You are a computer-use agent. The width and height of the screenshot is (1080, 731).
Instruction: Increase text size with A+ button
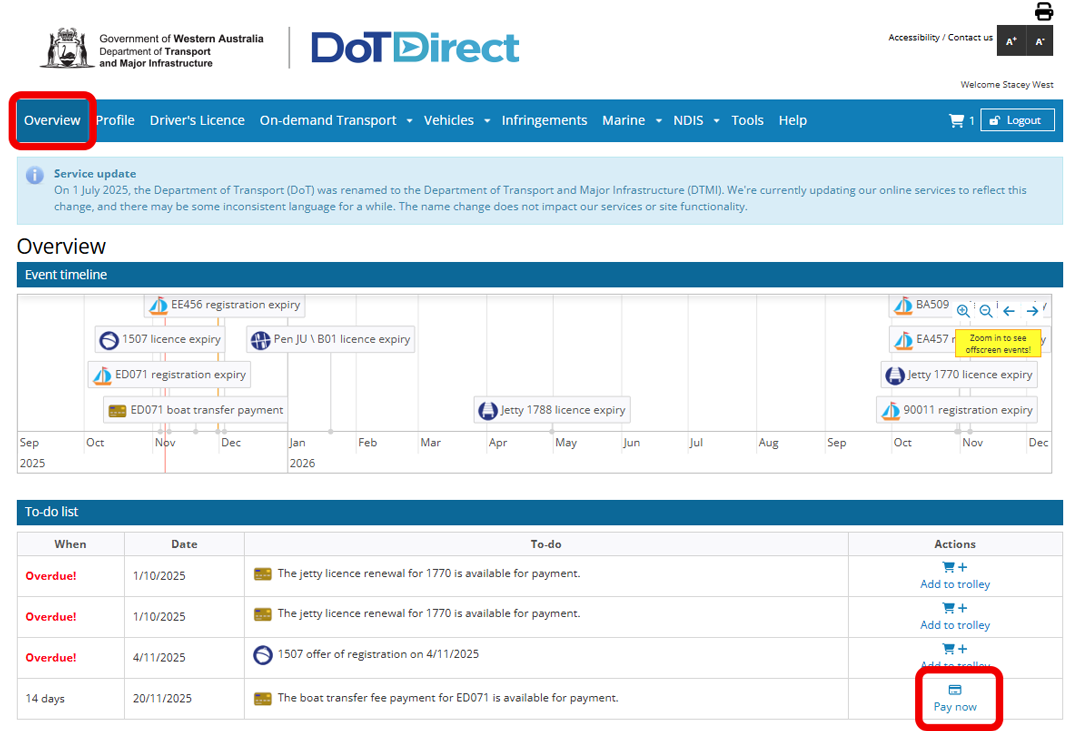point(1011,41)
